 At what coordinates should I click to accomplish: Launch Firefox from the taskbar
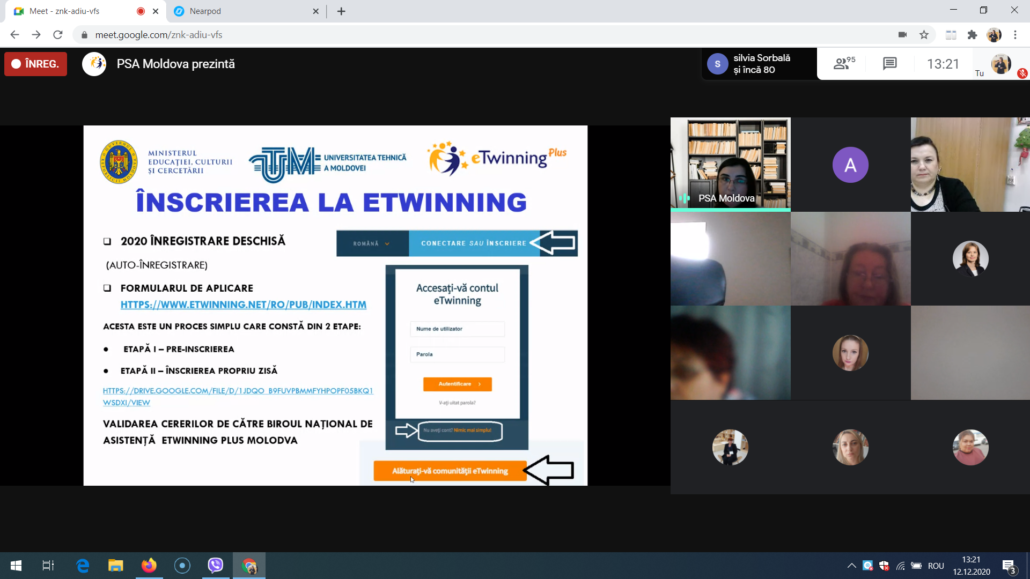click(149, 565)
